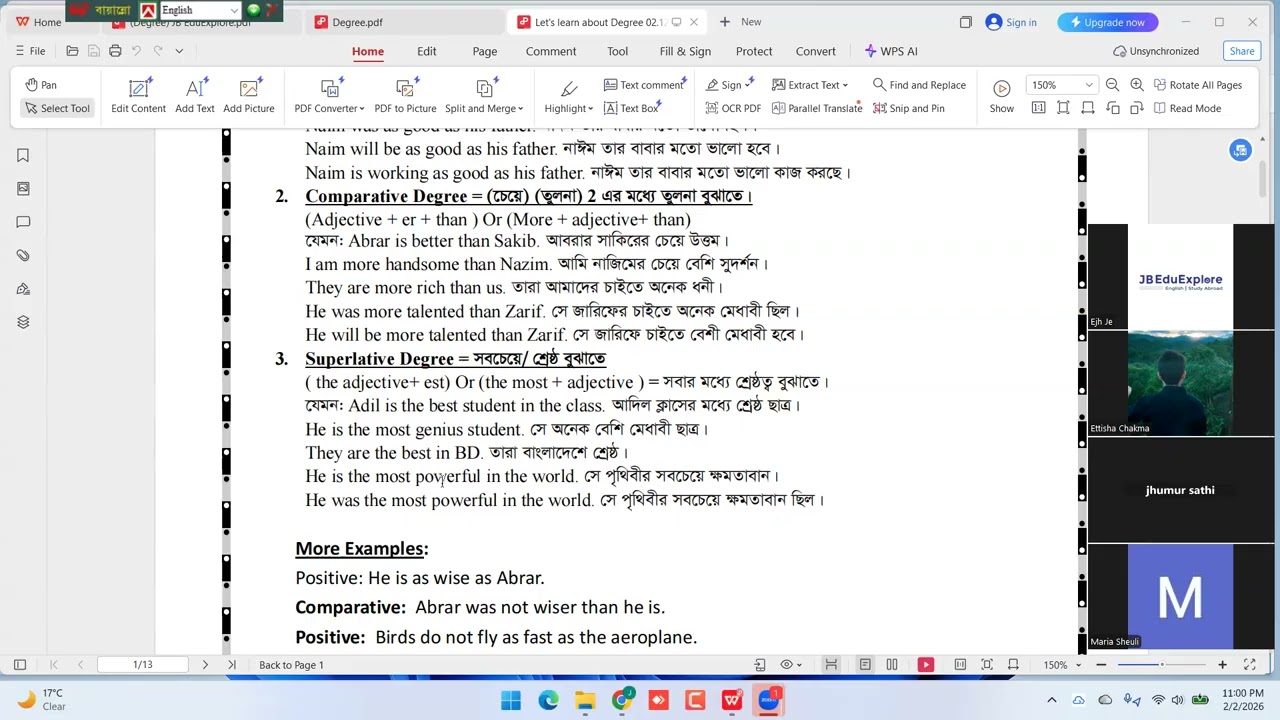Open the Fill & Sign tab
Image resolution: width=1280 pixels, height=720 pixels.
[x=685, y=51]
